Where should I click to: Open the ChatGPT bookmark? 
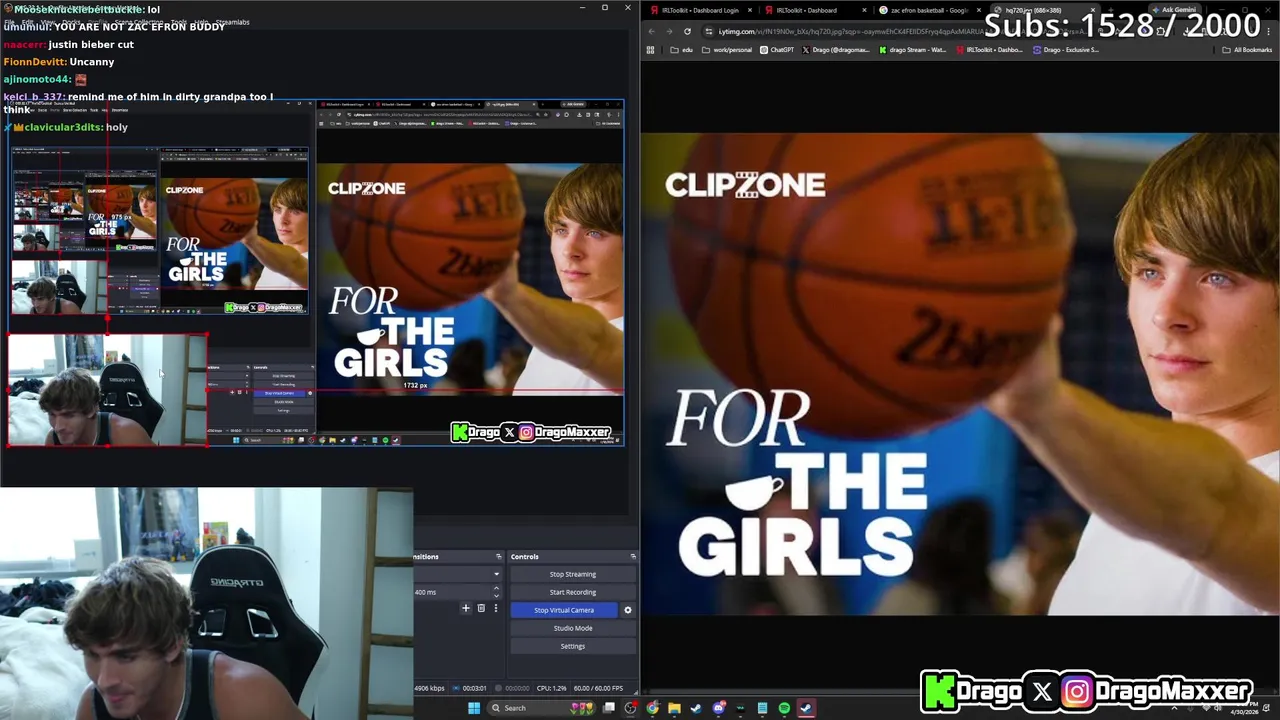point(778,50)
